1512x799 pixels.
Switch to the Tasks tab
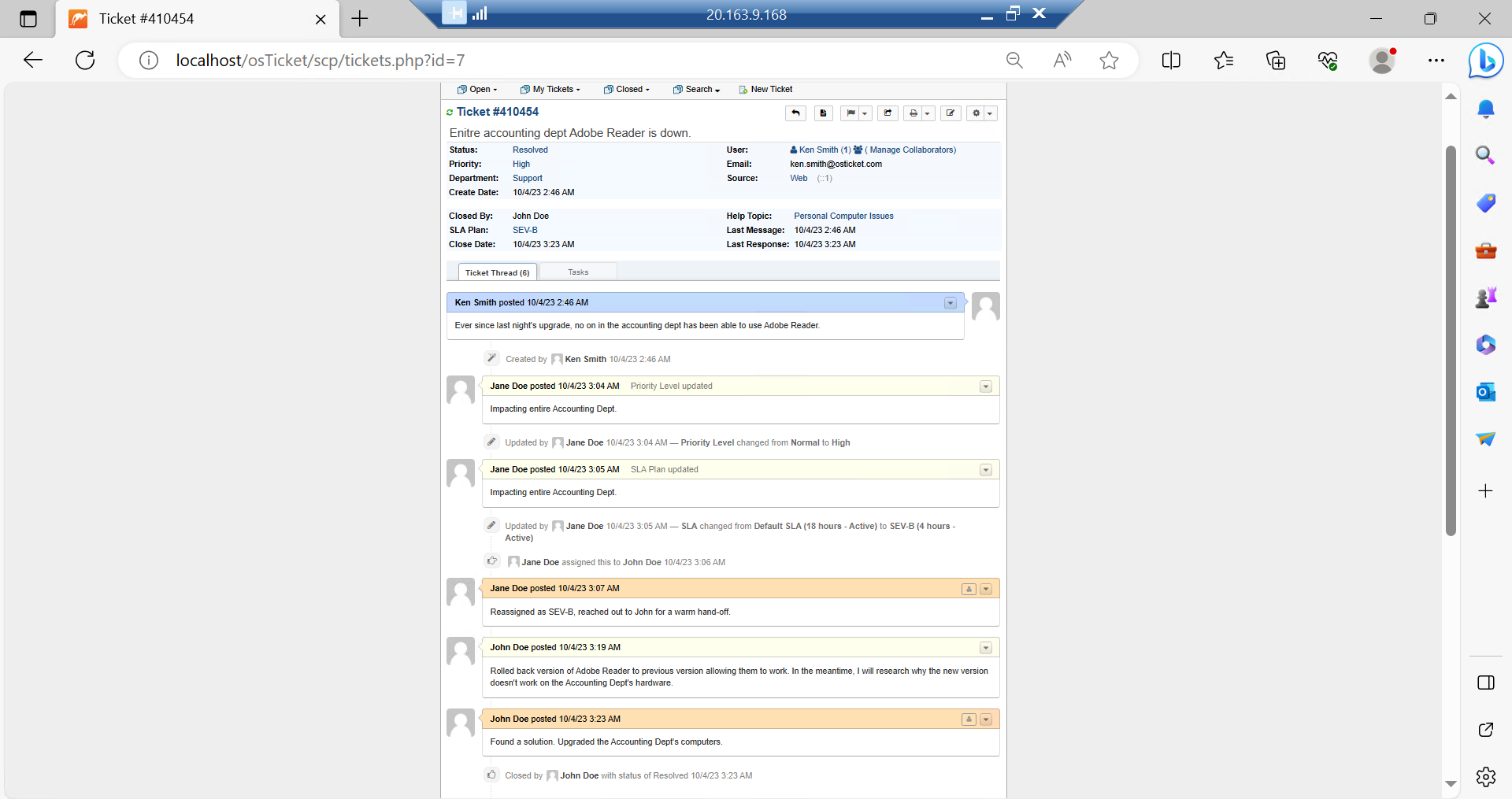click(x=577, y=272)
